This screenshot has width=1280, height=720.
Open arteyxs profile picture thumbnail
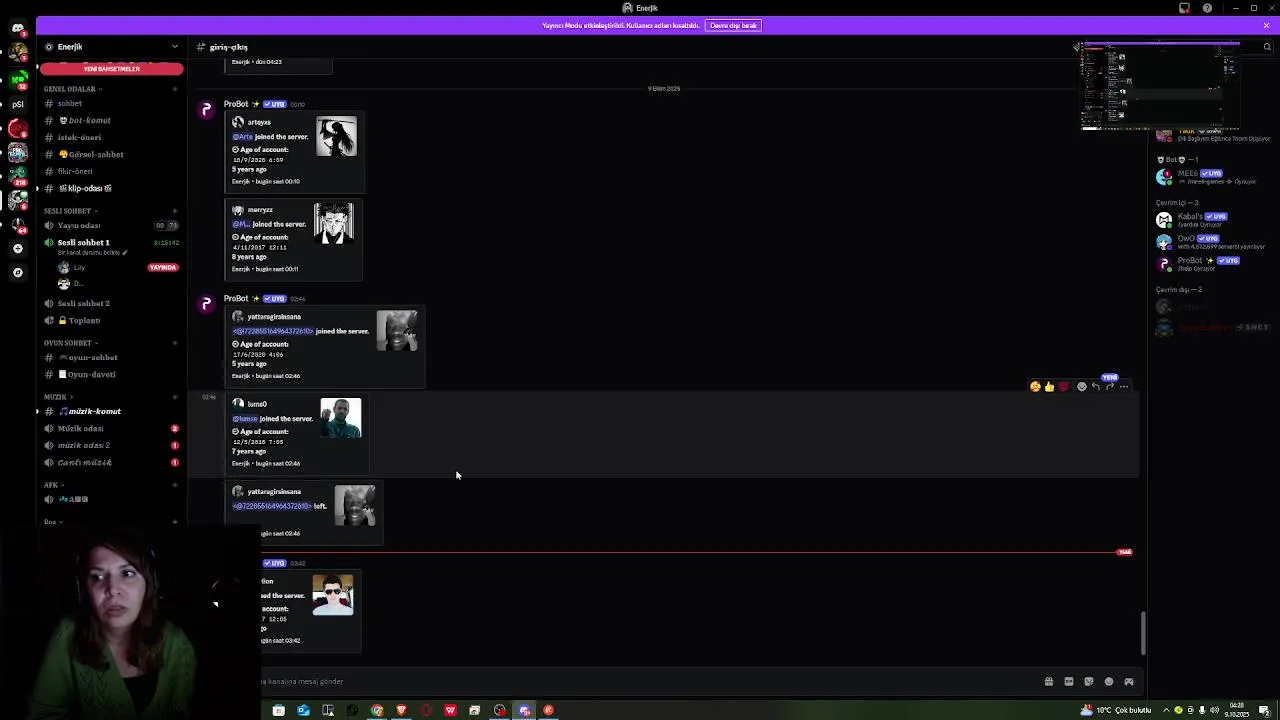pyautogui.click(x=336, y=137)
